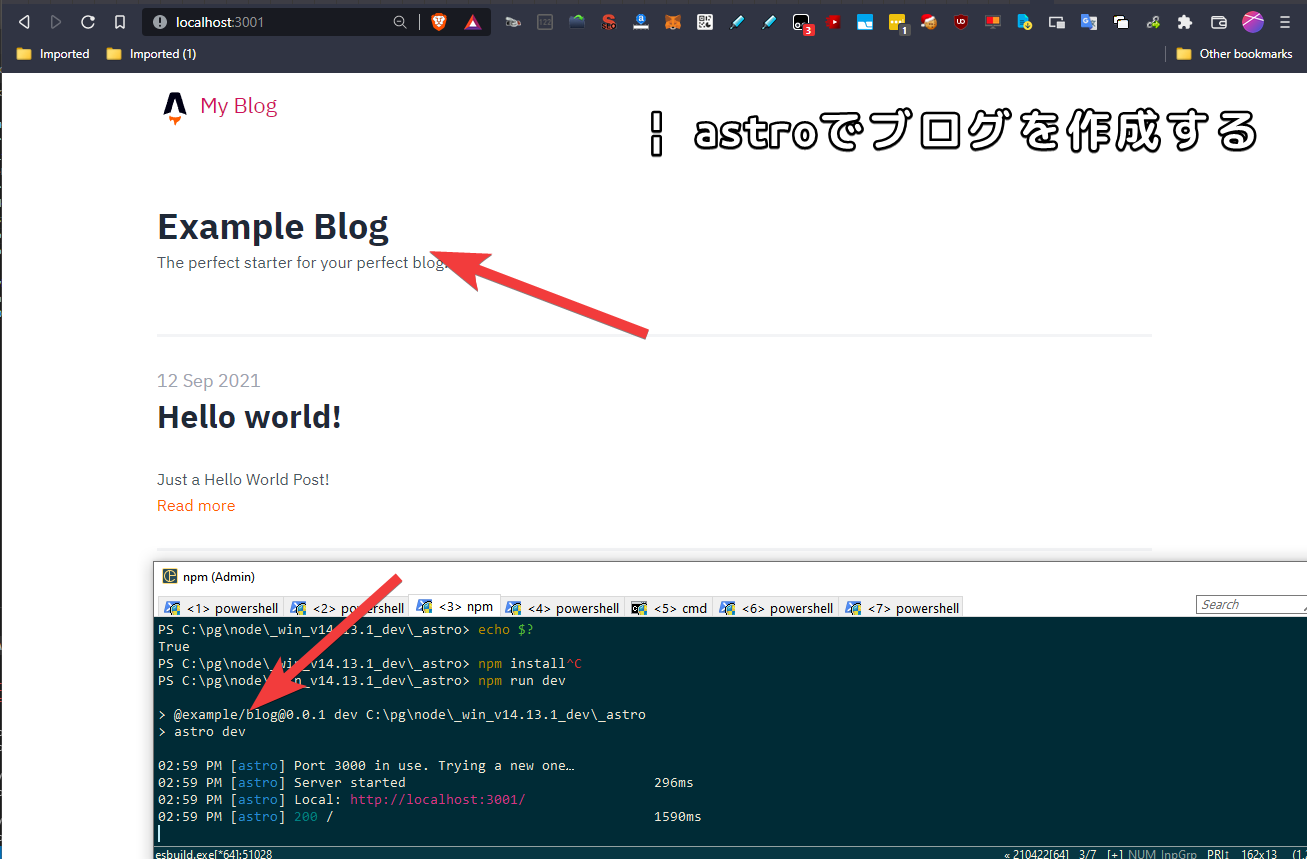1307x859 pixels.
Task: Click the zoom magnifier in address bar
Action: click(400, 22)
